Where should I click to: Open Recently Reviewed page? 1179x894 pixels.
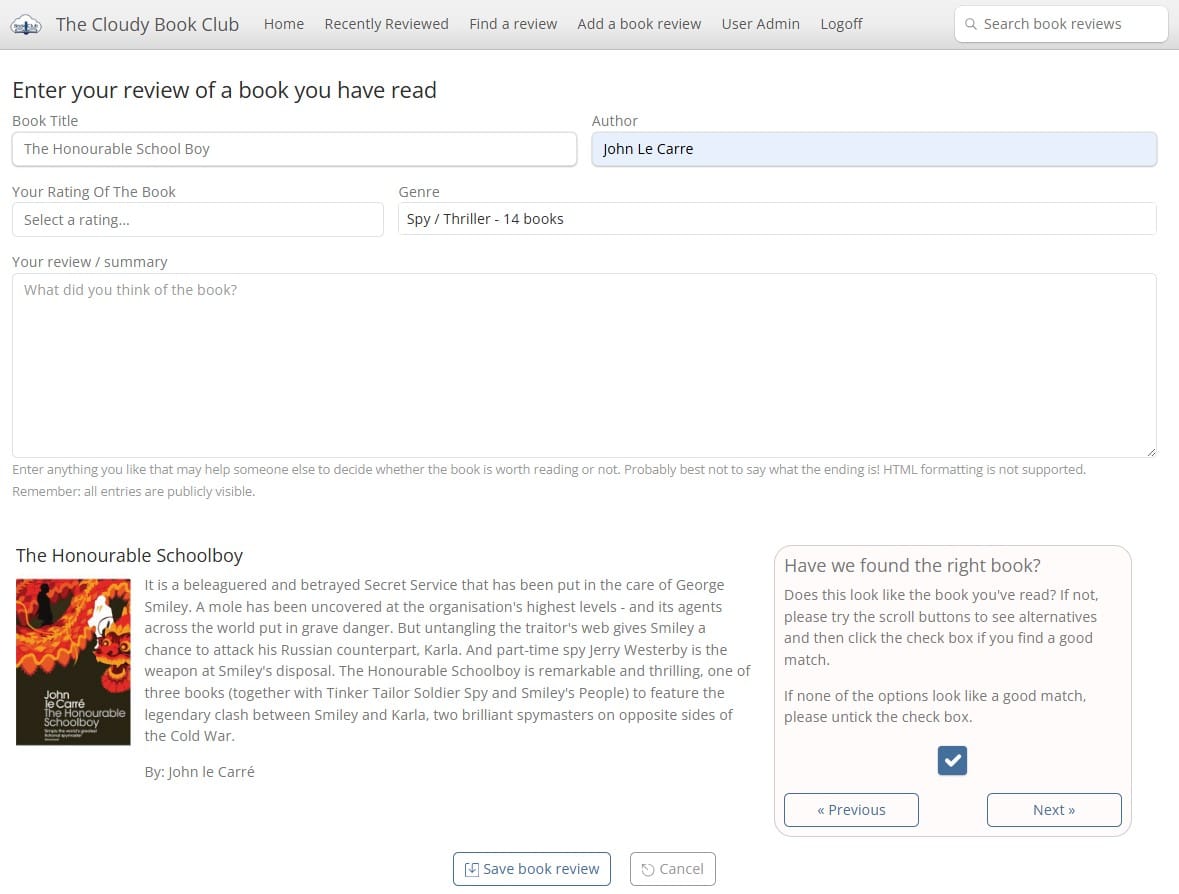[386, 24]
